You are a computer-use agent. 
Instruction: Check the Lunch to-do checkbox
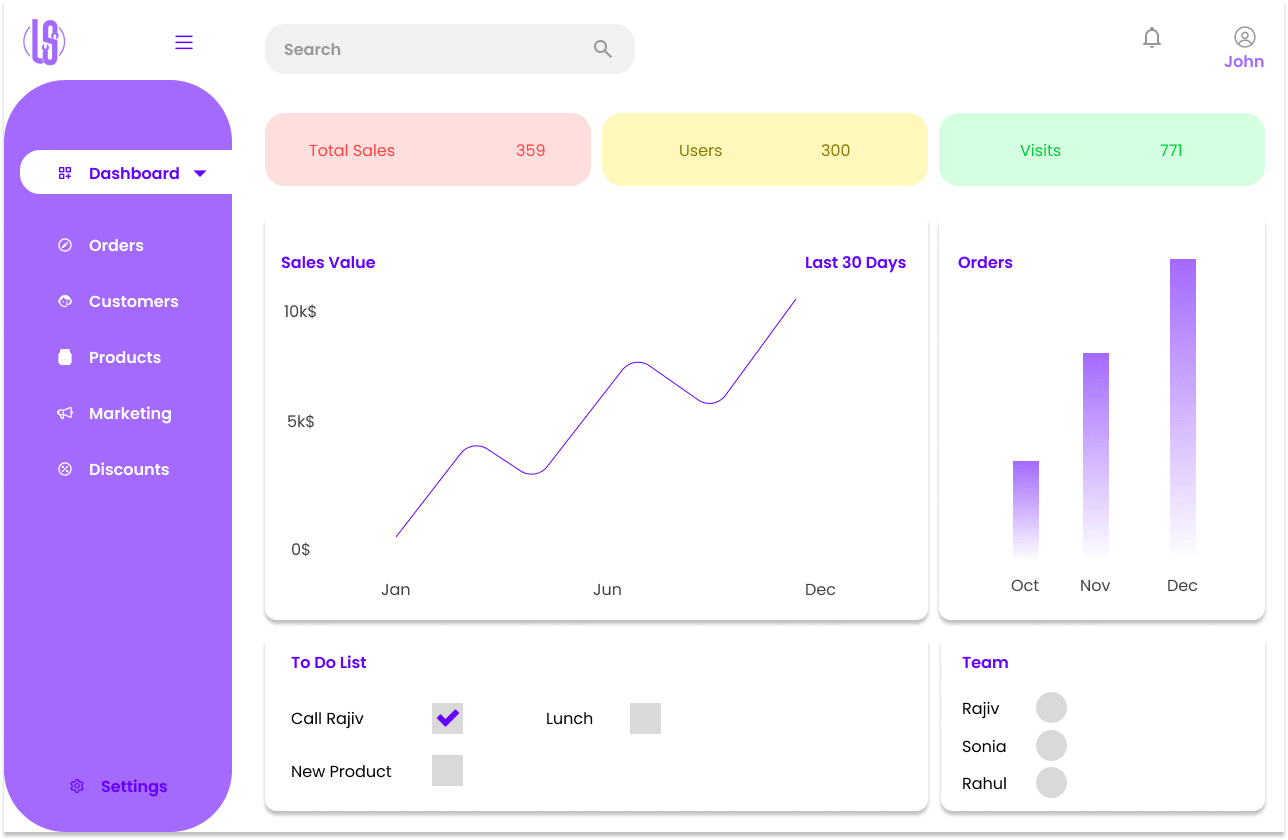645,718
